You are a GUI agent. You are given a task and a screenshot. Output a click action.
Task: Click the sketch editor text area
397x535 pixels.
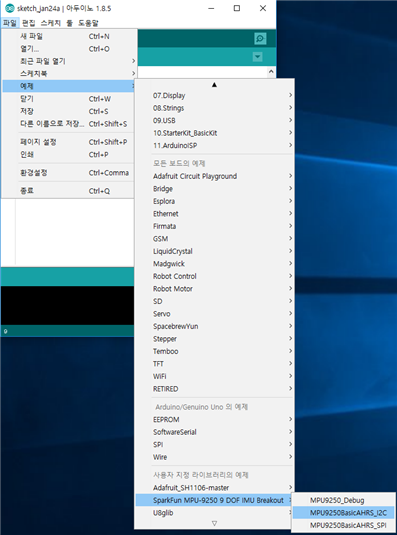(75, 232)
